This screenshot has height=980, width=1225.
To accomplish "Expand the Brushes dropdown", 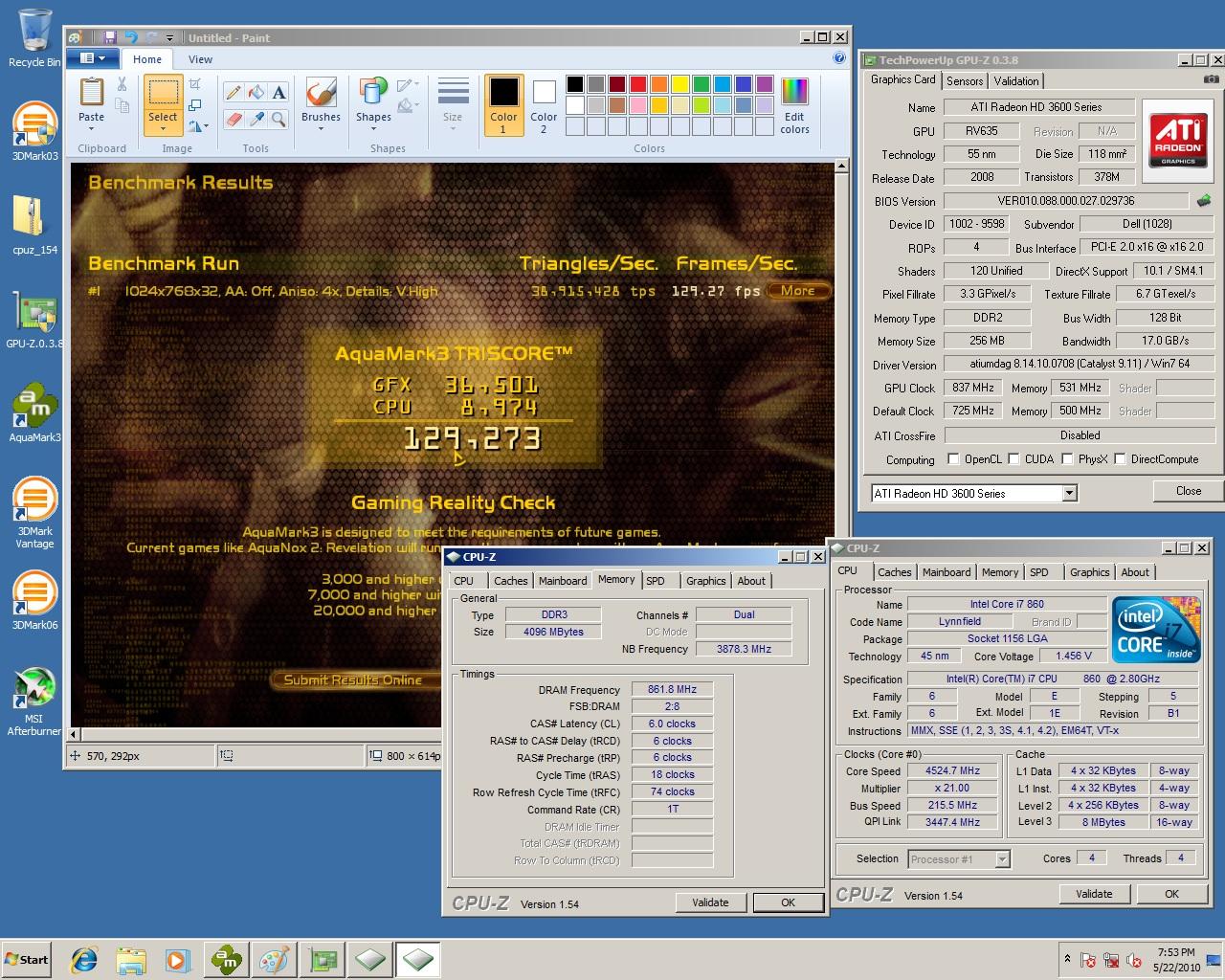I will [321, 129].
